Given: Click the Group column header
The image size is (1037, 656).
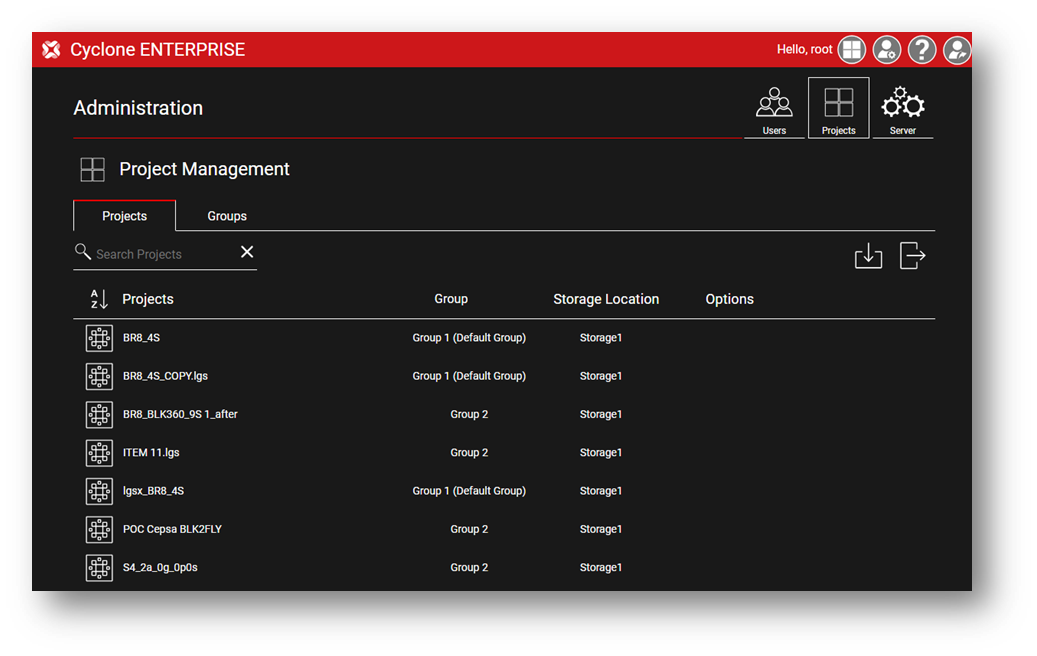Looking at the screenshot, I should coord(451,299).
